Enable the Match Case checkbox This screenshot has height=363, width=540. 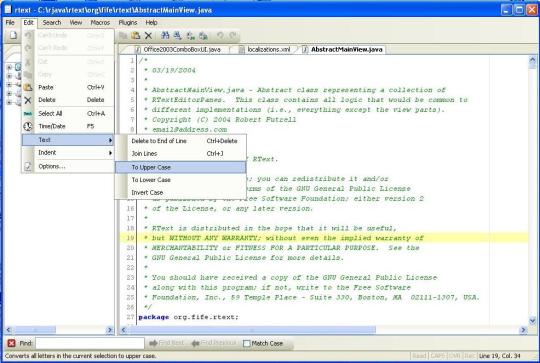[x=247, y=343]
